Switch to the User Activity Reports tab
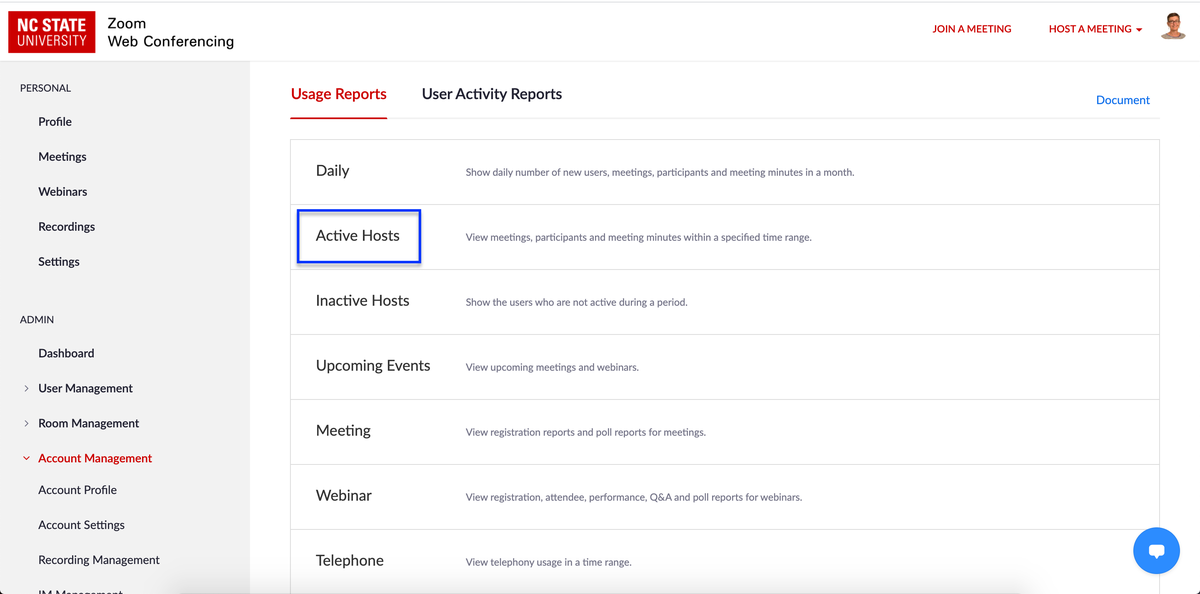 [491, 93]
